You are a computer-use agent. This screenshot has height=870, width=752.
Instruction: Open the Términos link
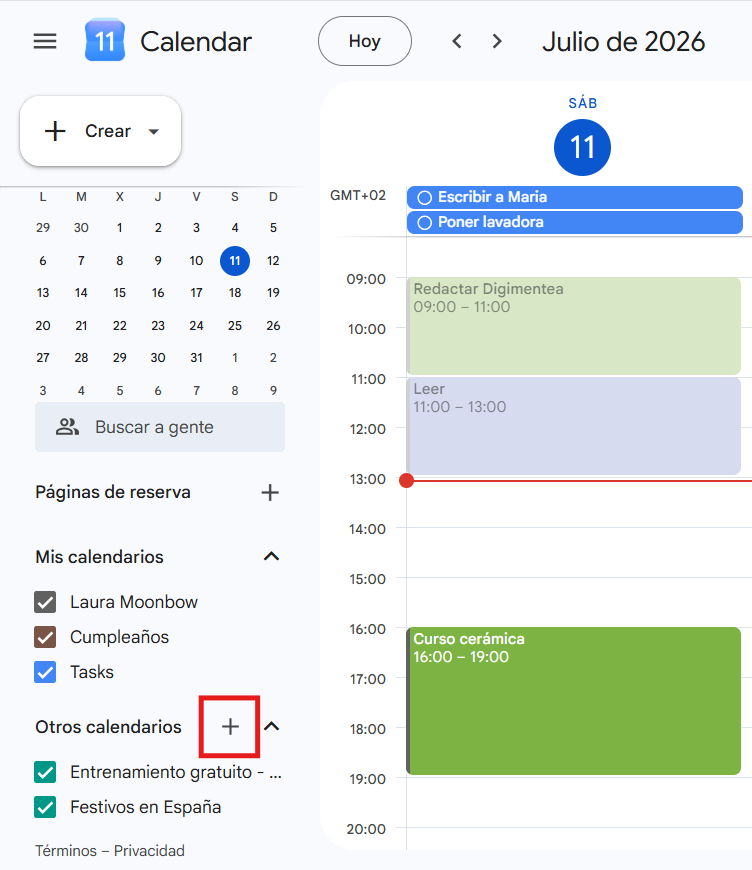pos(65,851)
